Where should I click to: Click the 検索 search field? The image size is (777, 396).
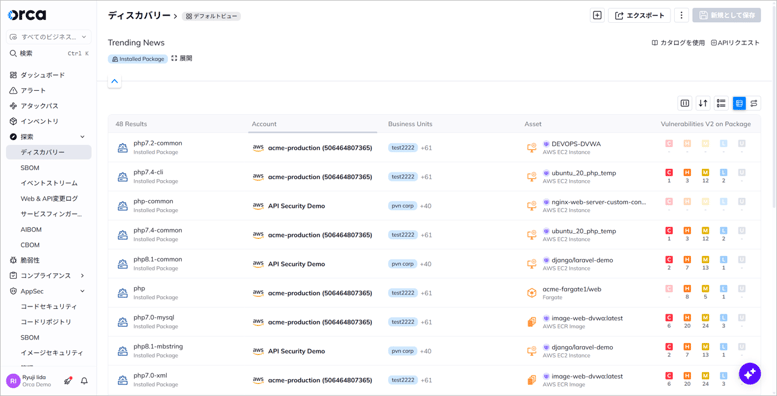[x=49, y=54]
